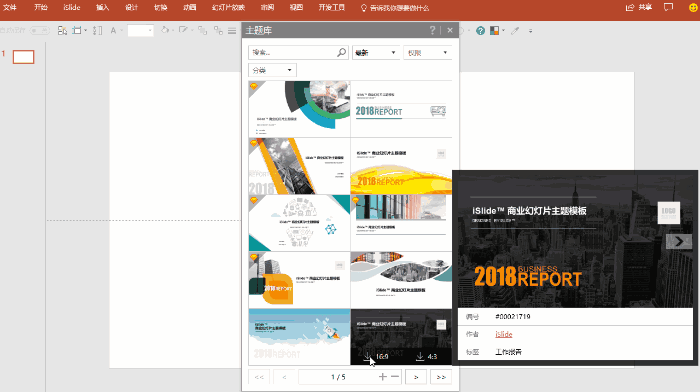This screenshot has width=700, height=392.
Task: Switch to the 开发工具 ribbon tab
Action: pos(332,8)
